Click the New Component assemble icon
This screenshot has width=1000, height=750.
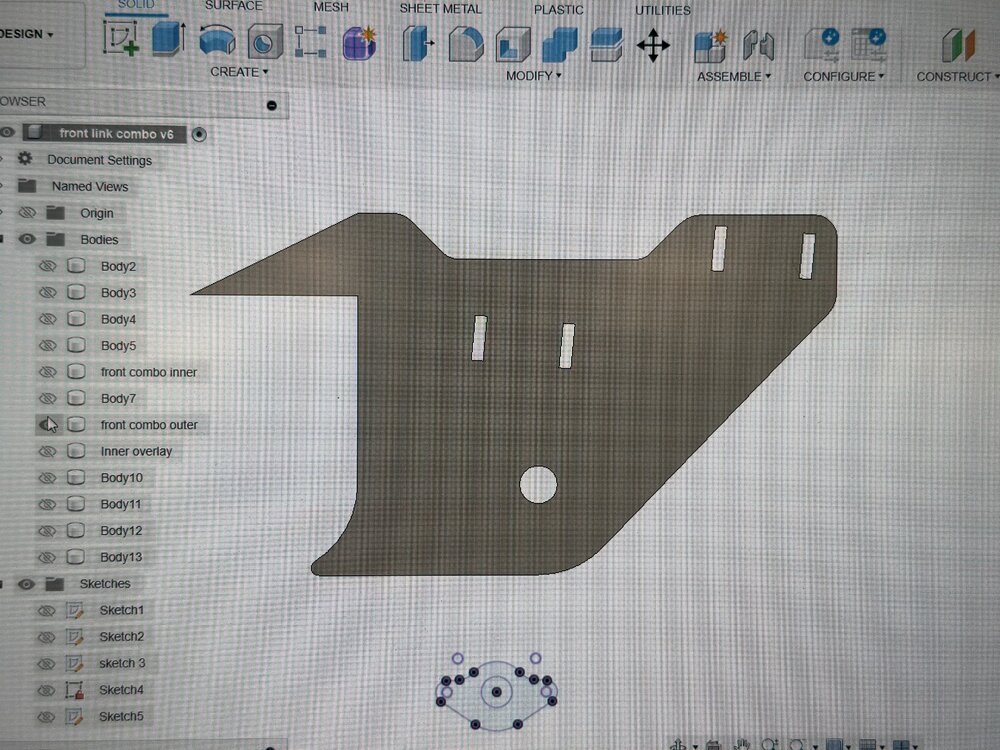pos(711,46)
